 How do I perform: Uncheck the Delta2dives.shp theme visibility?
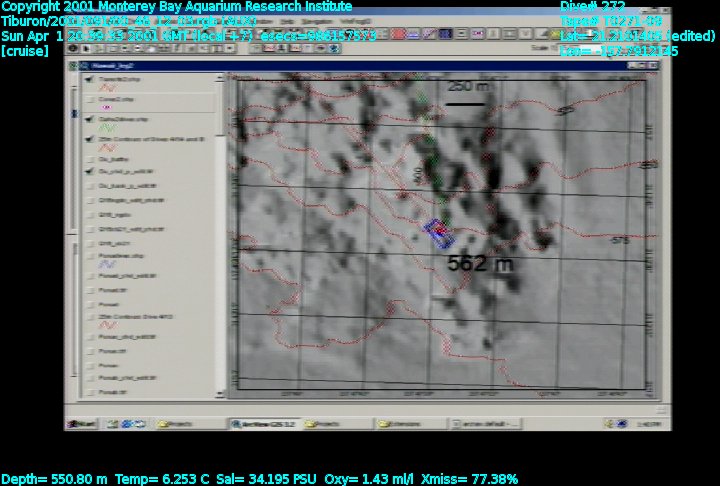click(90, 118)
